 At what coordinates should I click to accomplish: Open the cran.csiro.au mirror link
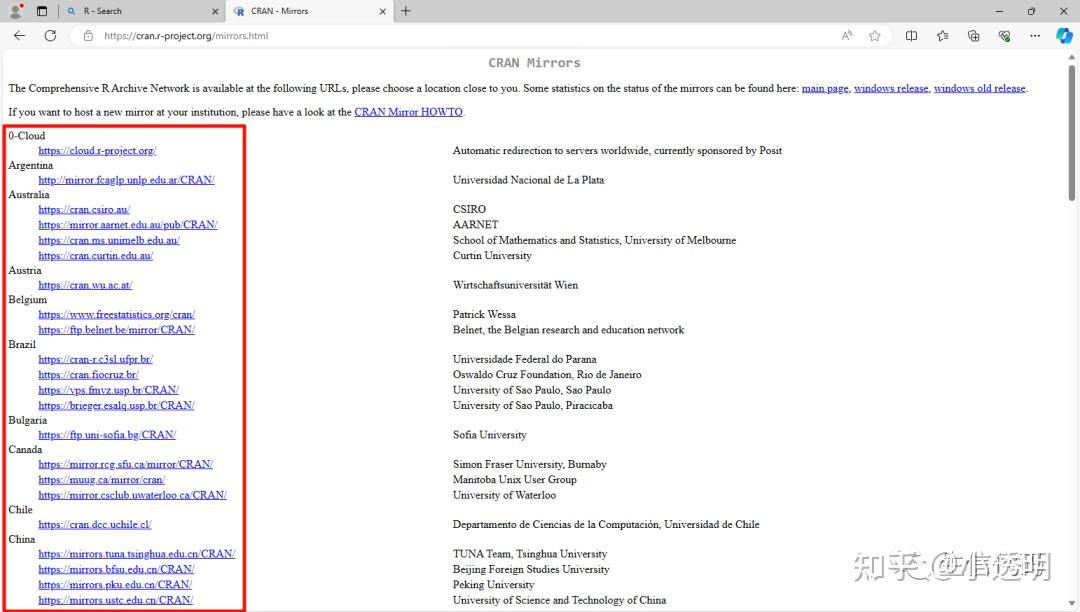pos(84,209)
